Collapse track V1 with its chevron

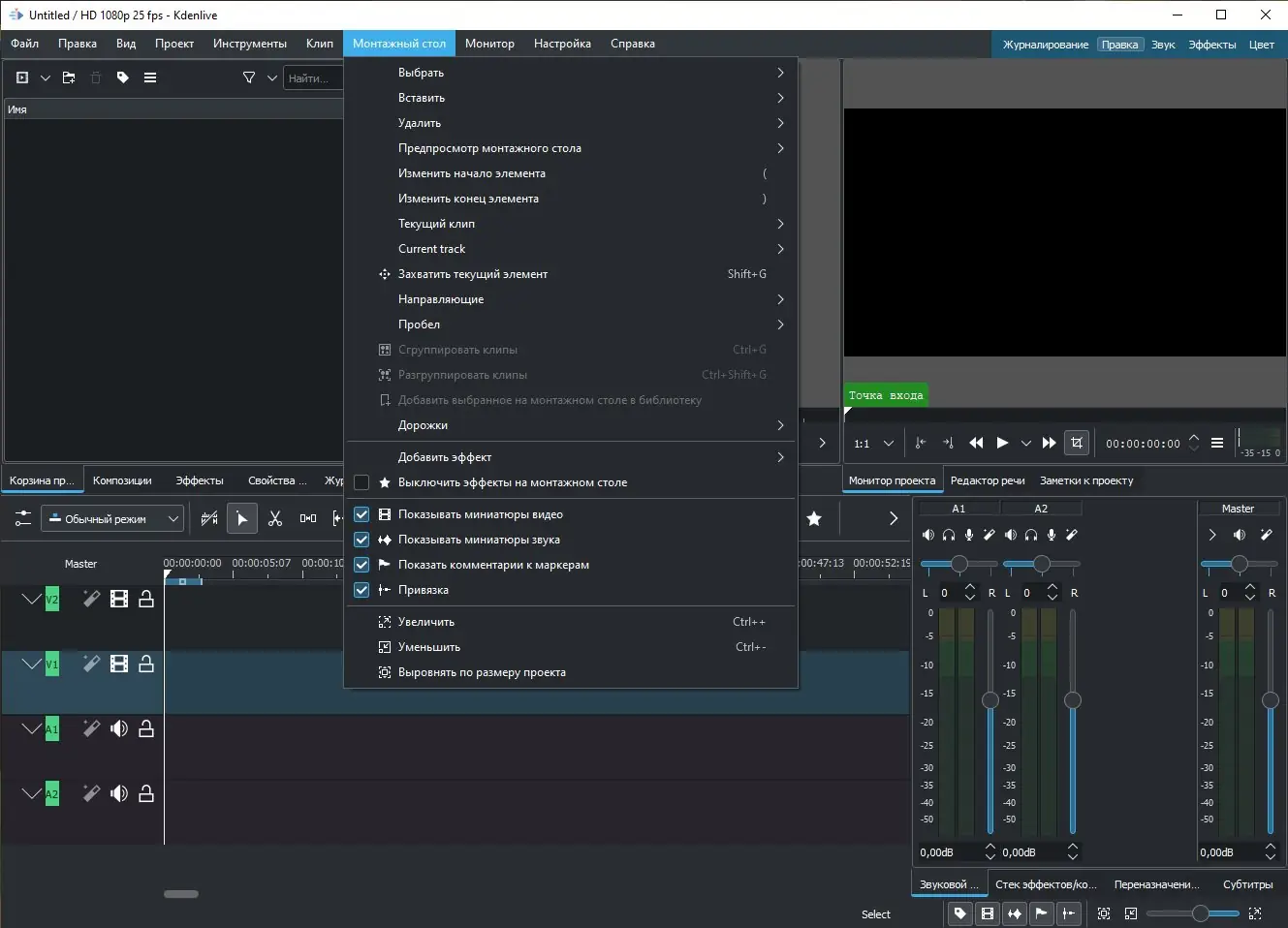pyautogui.click(x=31, y=664)
